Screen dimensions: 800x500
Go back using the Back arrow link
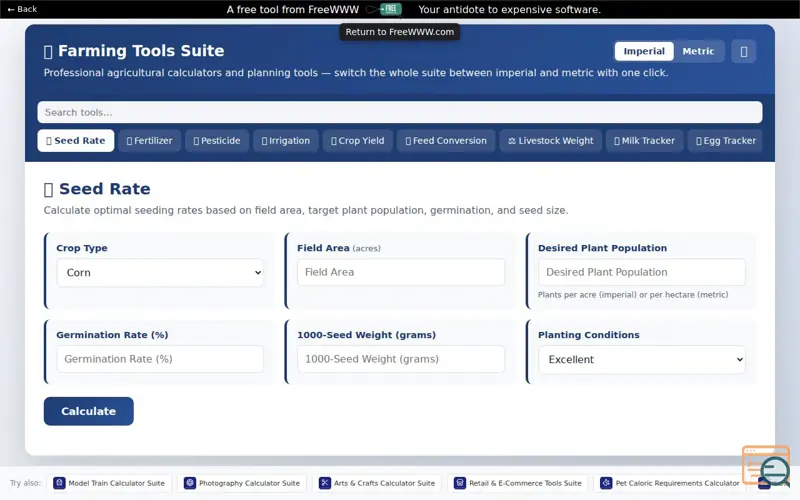[22, 9]
